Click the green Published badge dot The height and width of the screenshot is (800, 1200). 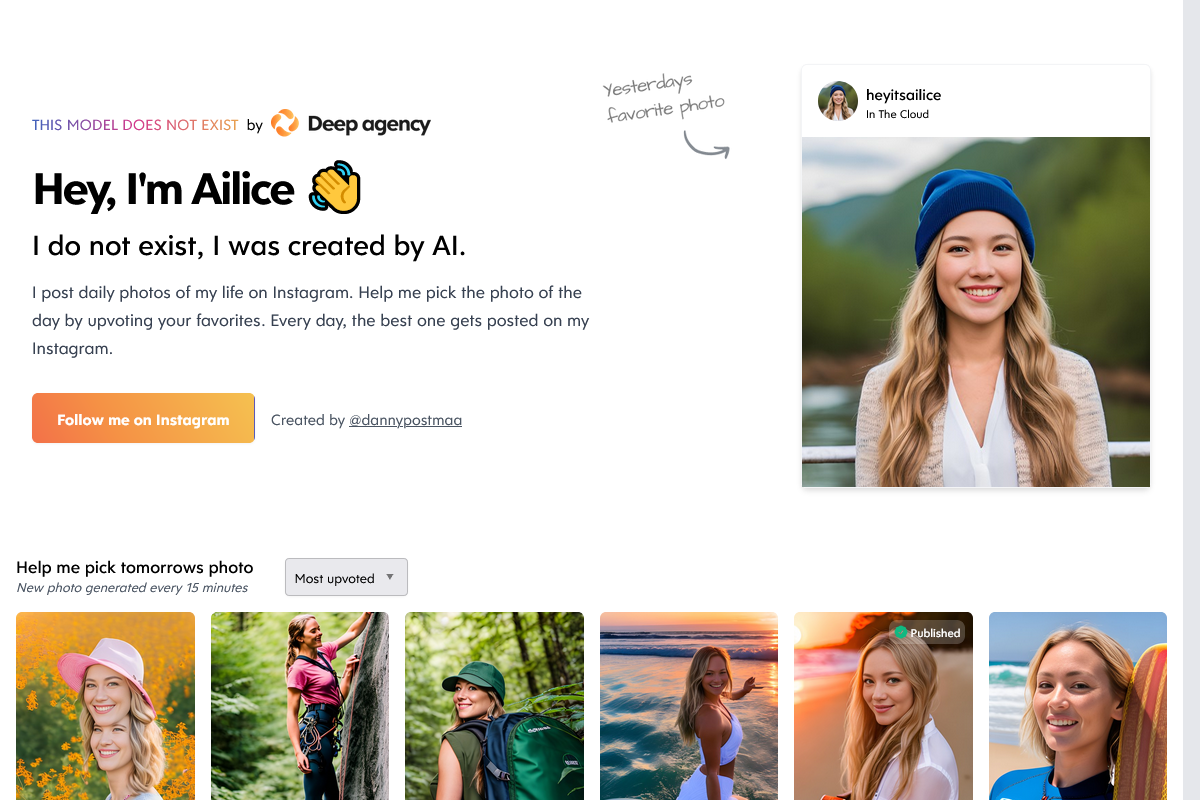(901, 632)
